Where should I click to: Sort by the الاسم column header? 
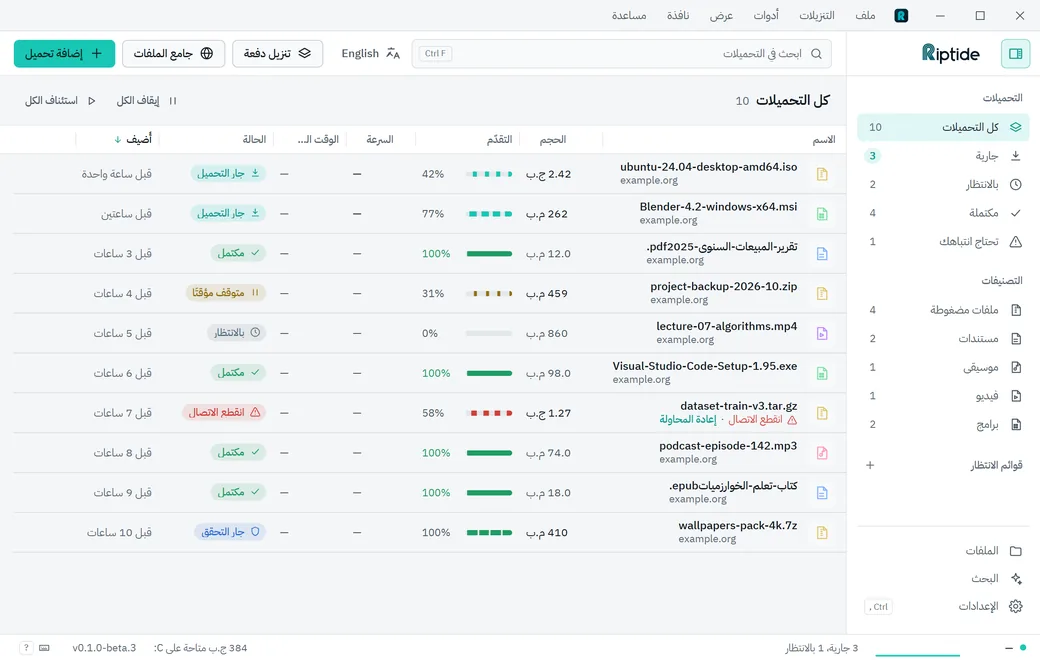pyautogui.click(x=824, y=139)
